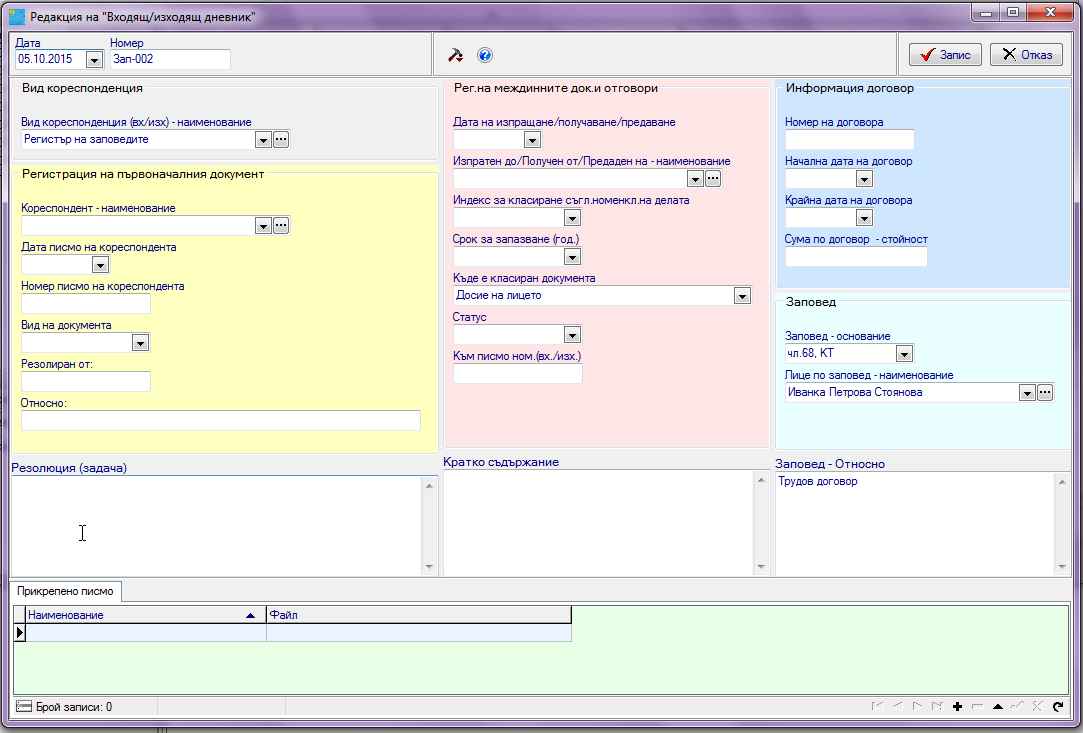This screenshot has width=1083, height=733.
Task: Click the Сума по договор - стойност field
Action: 856,256
